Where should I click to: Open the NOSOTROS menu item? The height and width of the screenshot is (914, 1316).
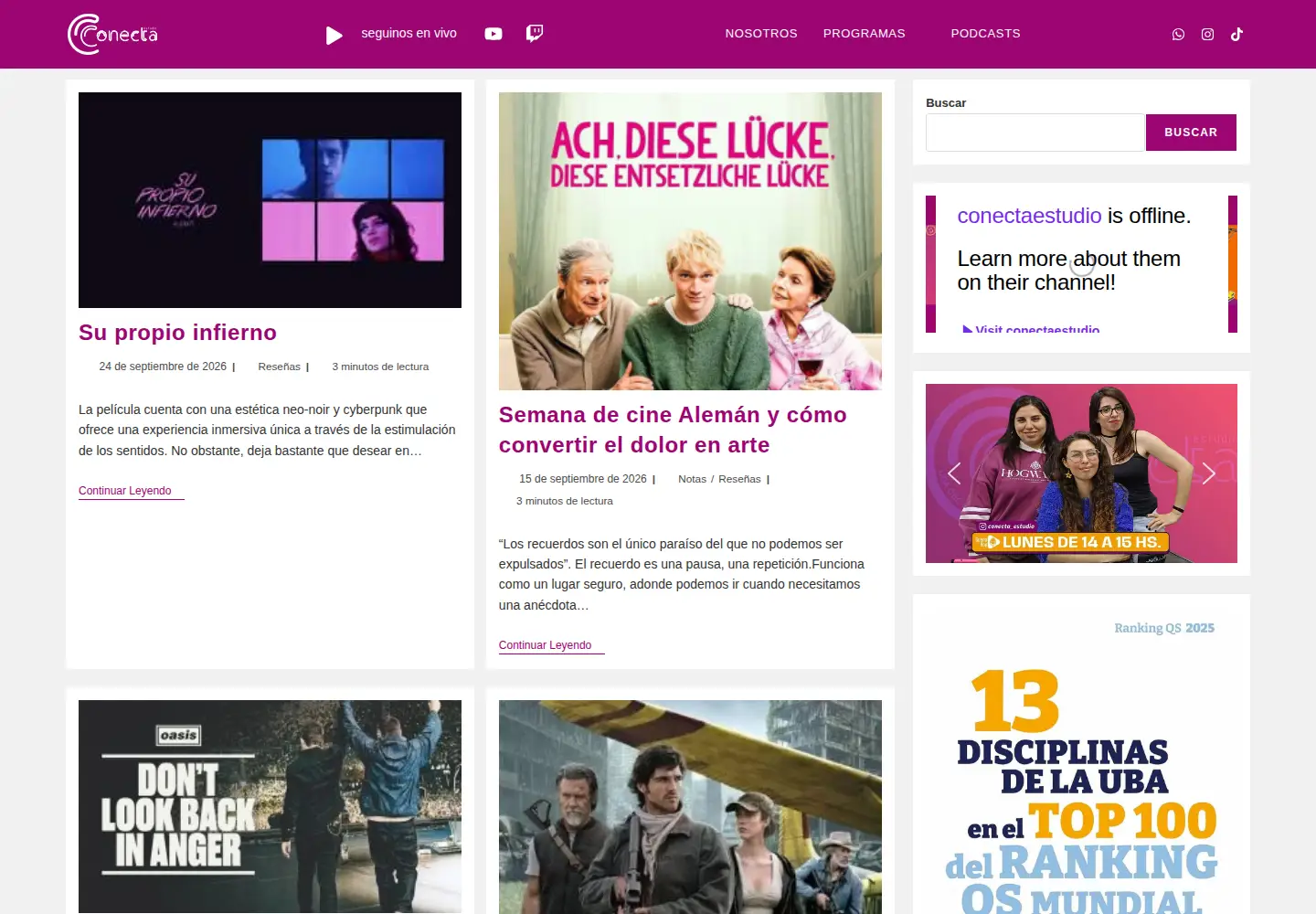tap(761, 34)
